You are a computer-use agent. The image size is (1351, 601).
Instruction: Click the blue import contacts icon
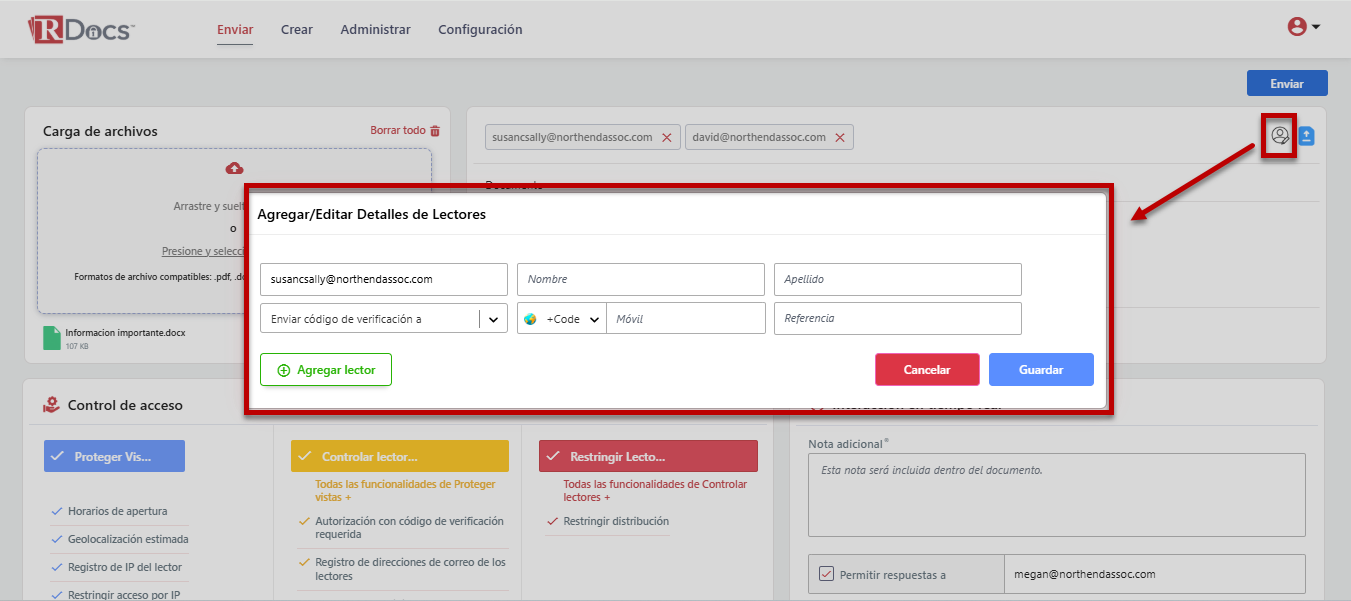[1306, 136]
